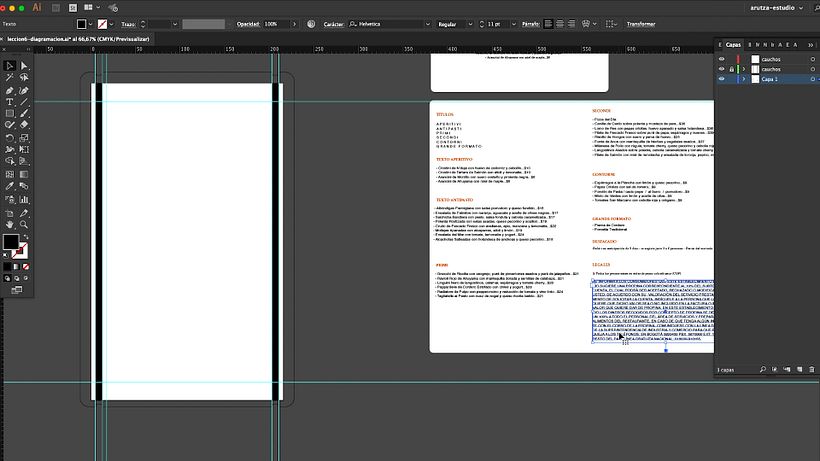
Task: Open the Recolor Artwork globe icon
Action: 311,24
